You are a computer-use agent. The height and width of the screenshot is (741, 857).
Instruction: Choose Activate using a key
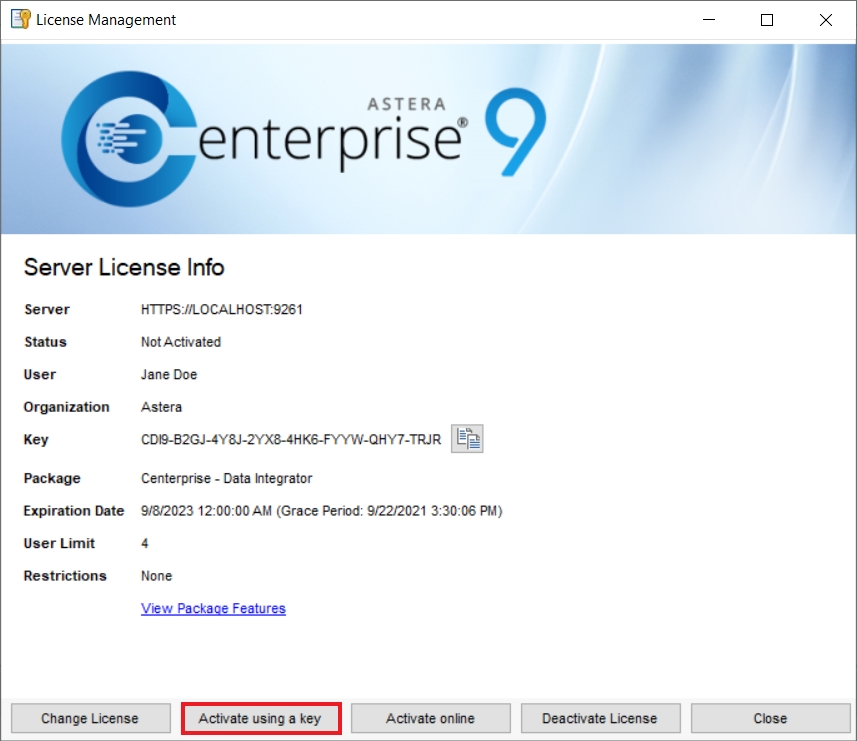point(261,718)
